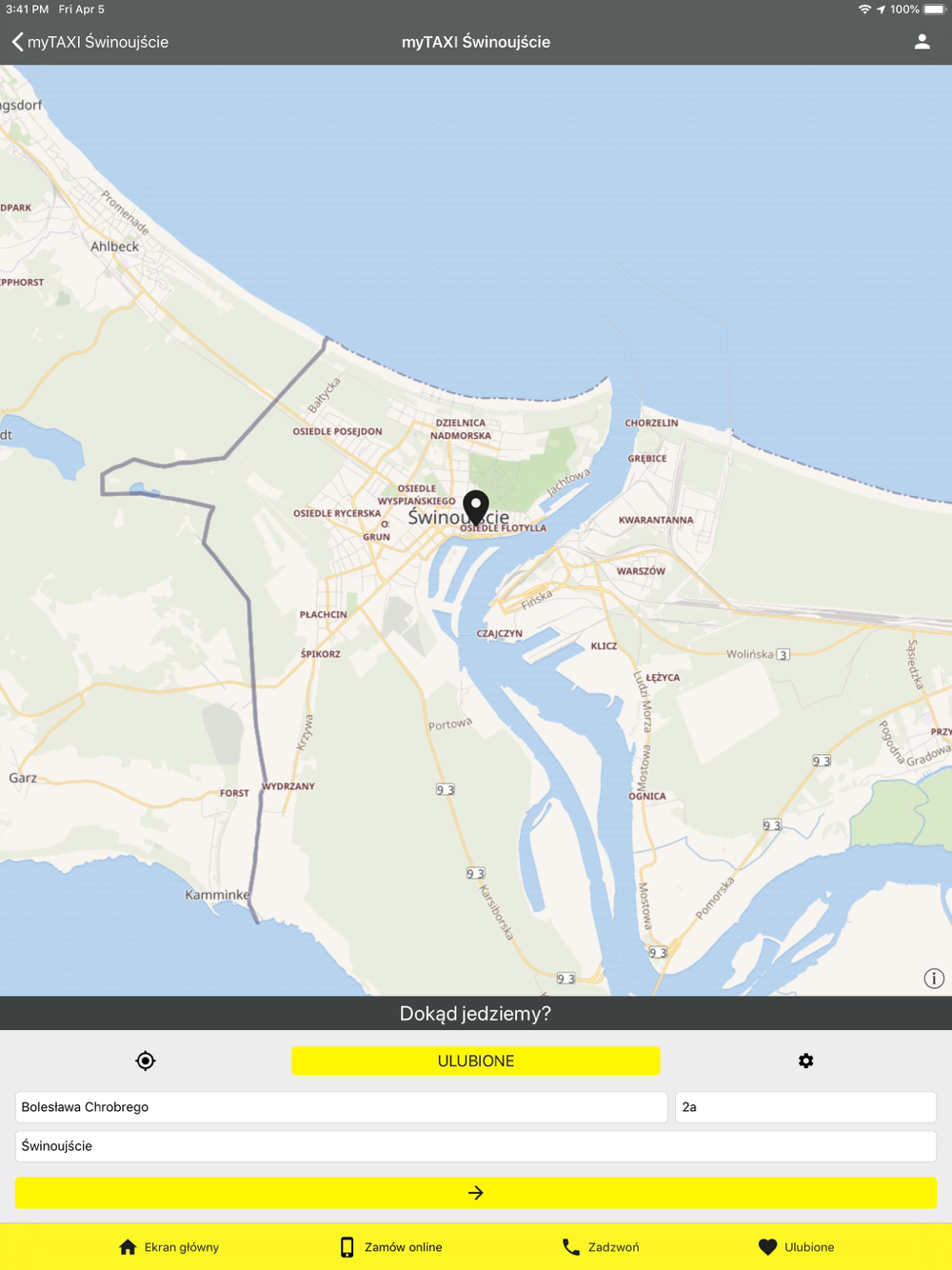Tap the OSIEDLE POSEJDON map label

click(x=337, y=431)
